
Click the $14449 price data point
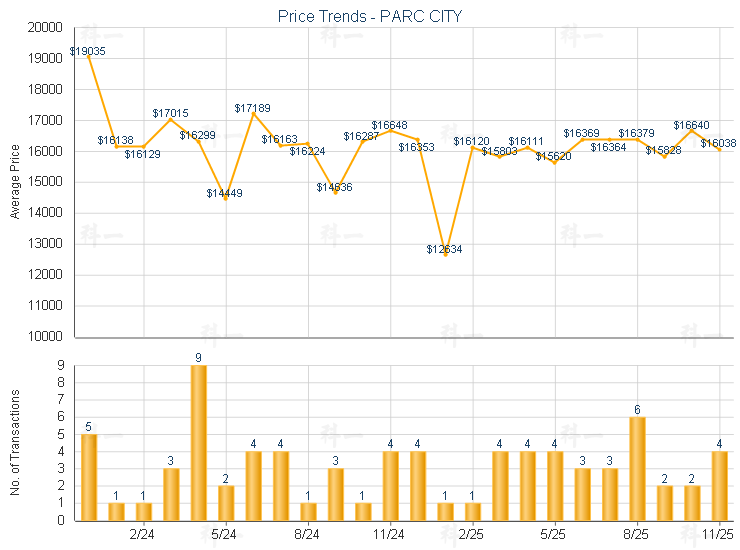[x=226, y=198]
